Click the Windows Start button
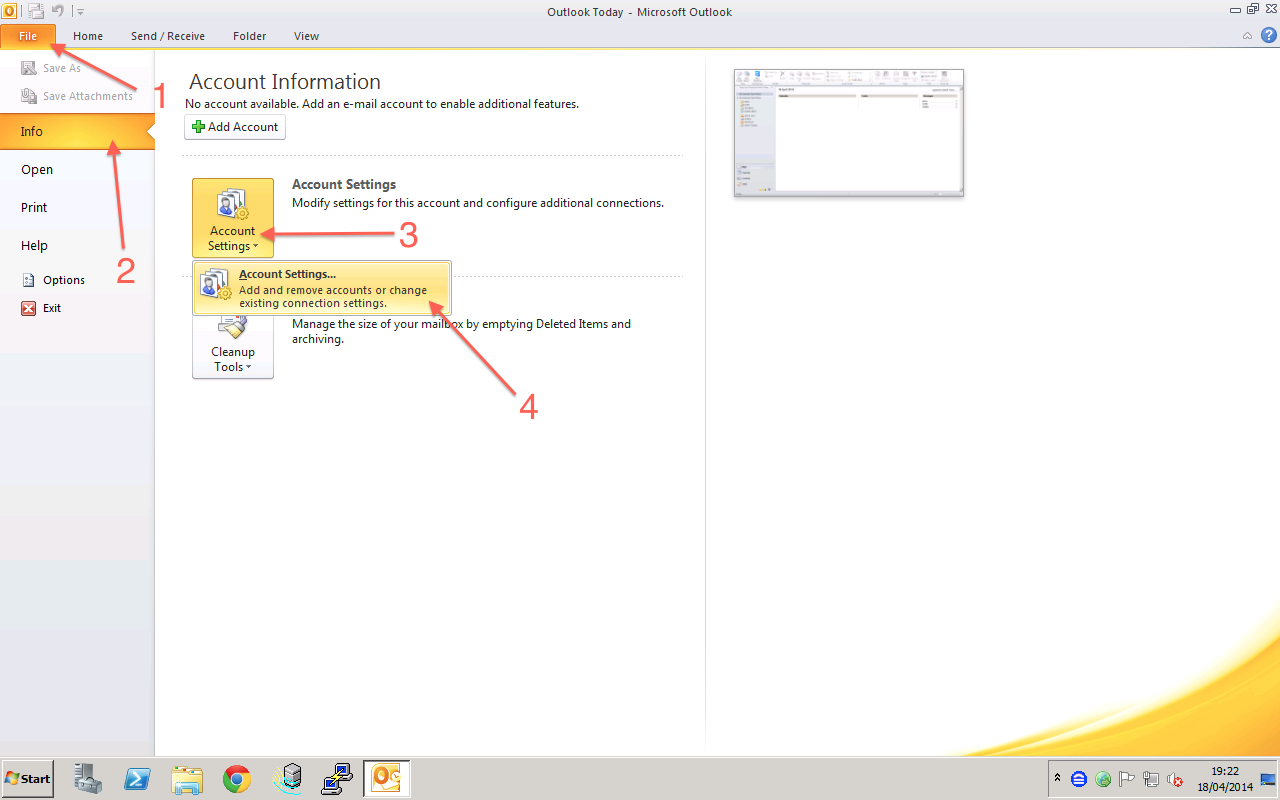 [27, 778]
